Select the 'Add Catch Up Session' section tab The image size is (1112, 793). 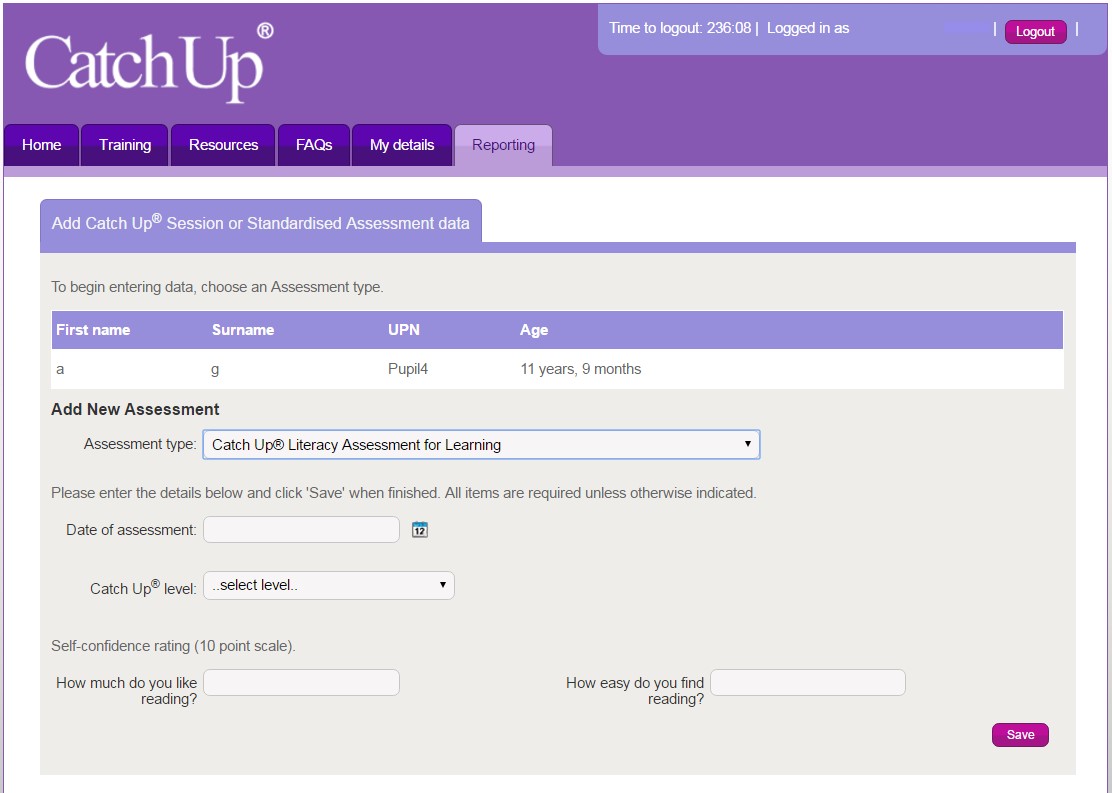(x=261, y=223)
